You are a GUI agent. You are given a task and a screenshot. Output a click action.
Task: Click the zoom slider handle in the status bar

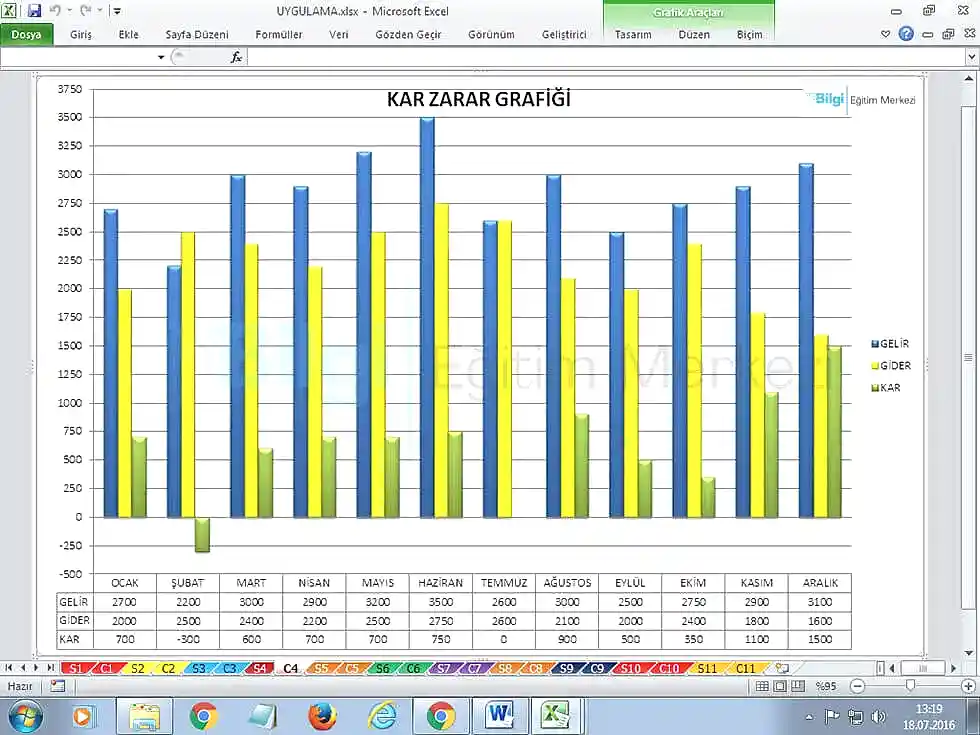[909, 686]
